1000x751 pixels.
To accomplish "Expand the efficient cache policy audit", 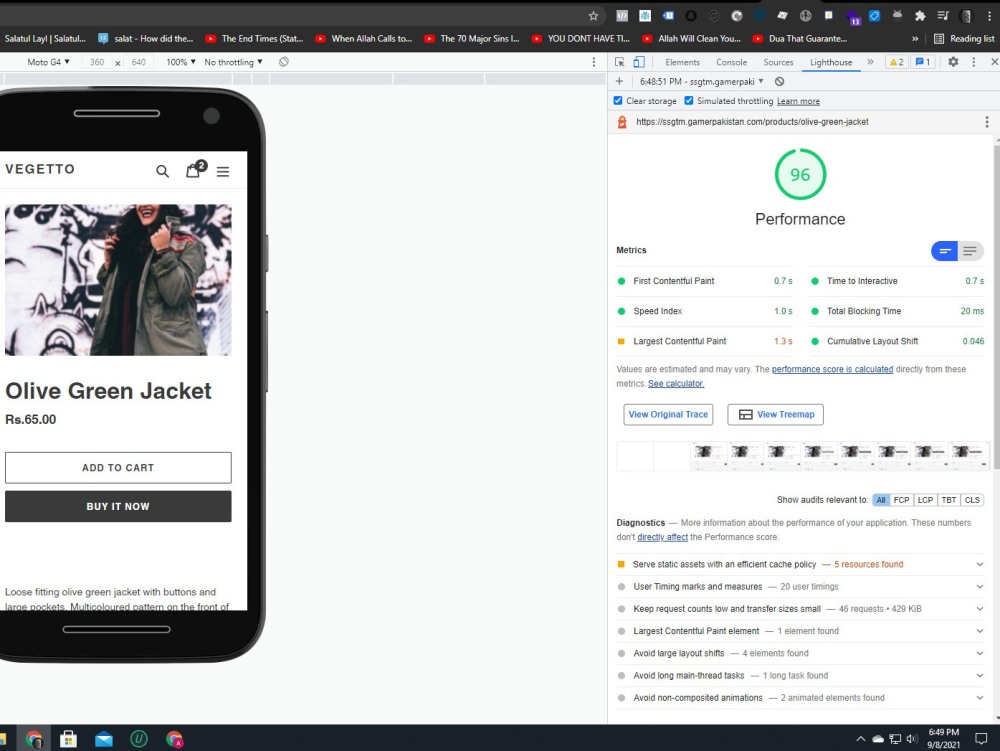I will pyautogui.click(x=800, y=564).
